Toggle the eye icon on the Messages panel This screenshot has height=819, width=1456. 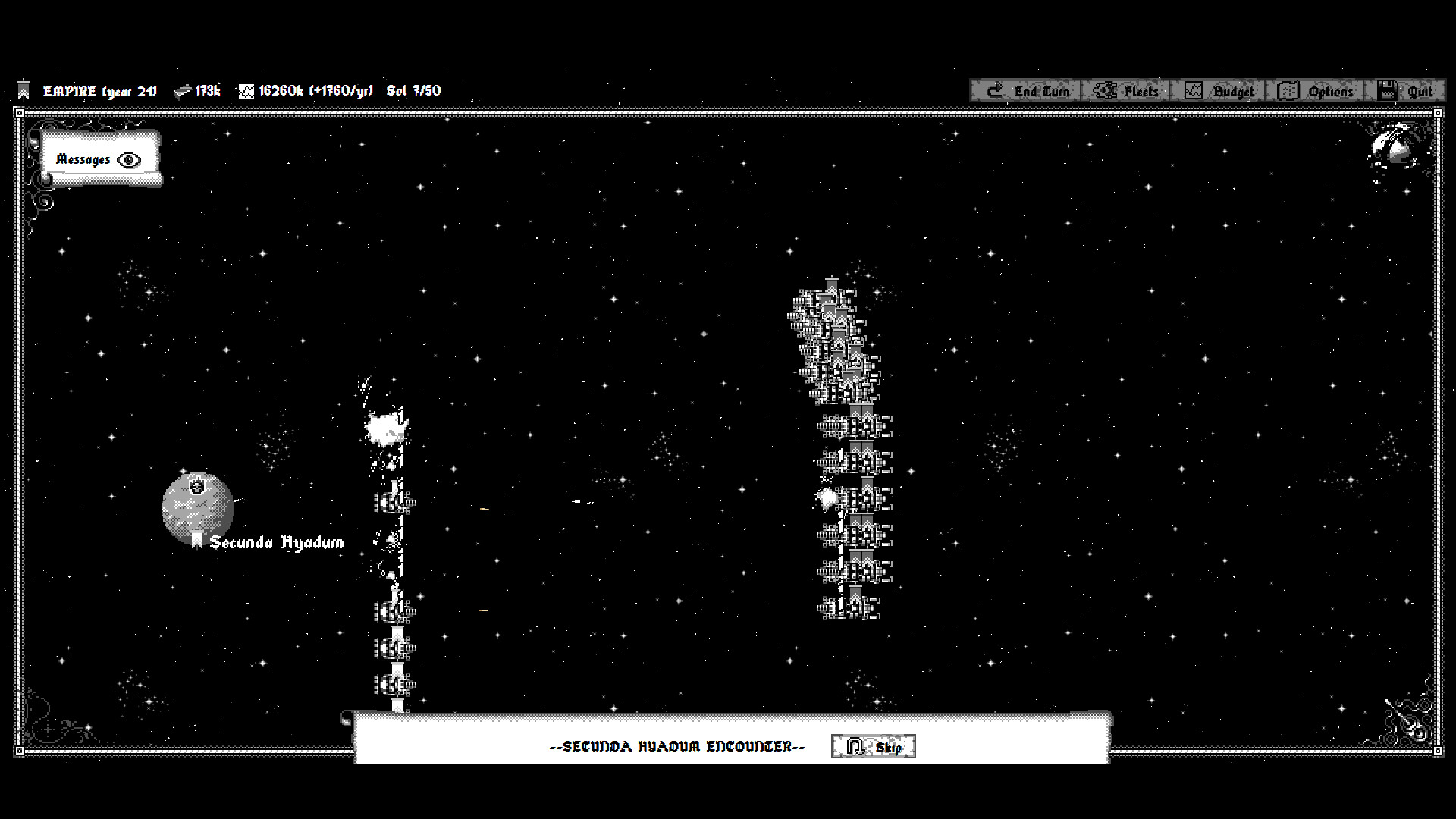129,159
